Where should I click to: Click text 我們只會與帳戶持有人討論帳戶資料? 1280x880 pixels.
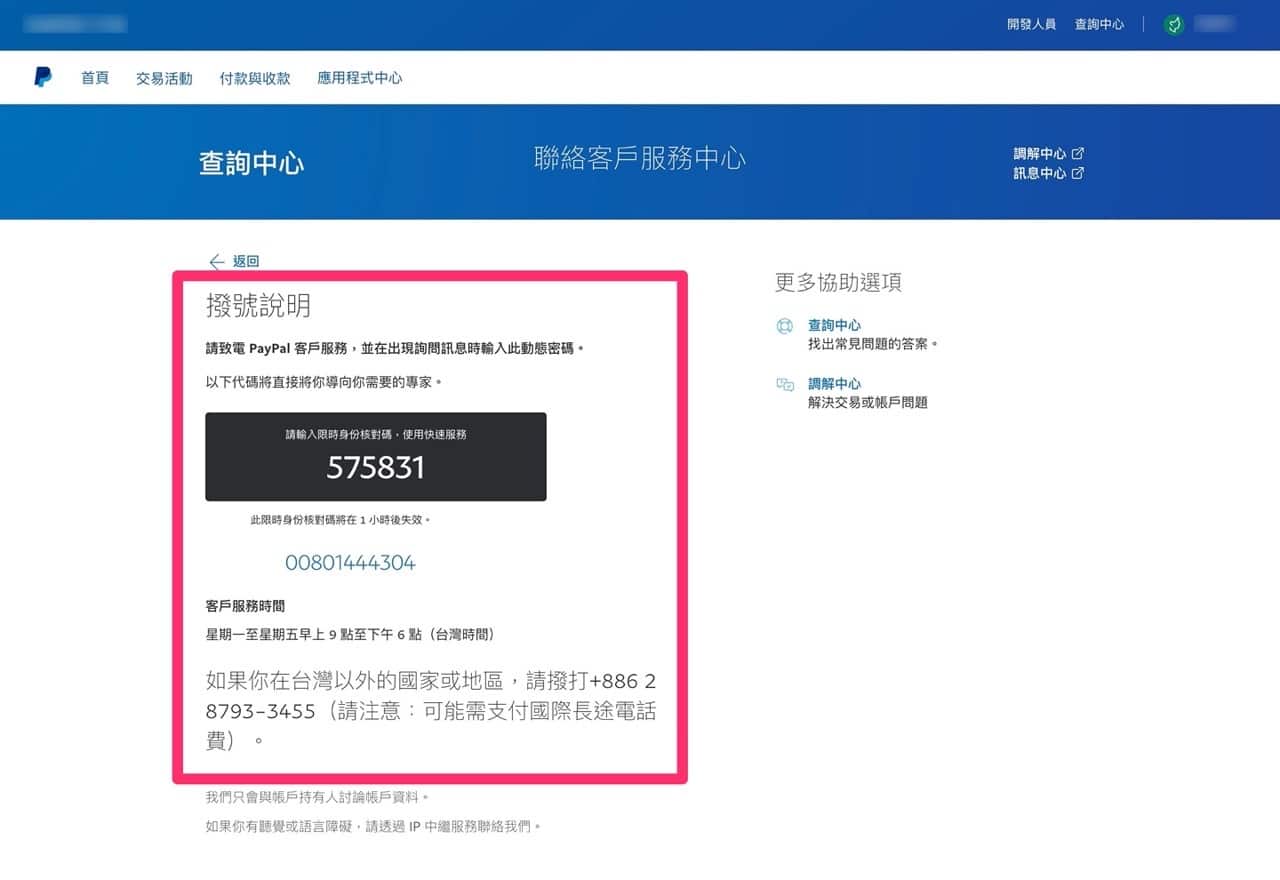(317, 797)
